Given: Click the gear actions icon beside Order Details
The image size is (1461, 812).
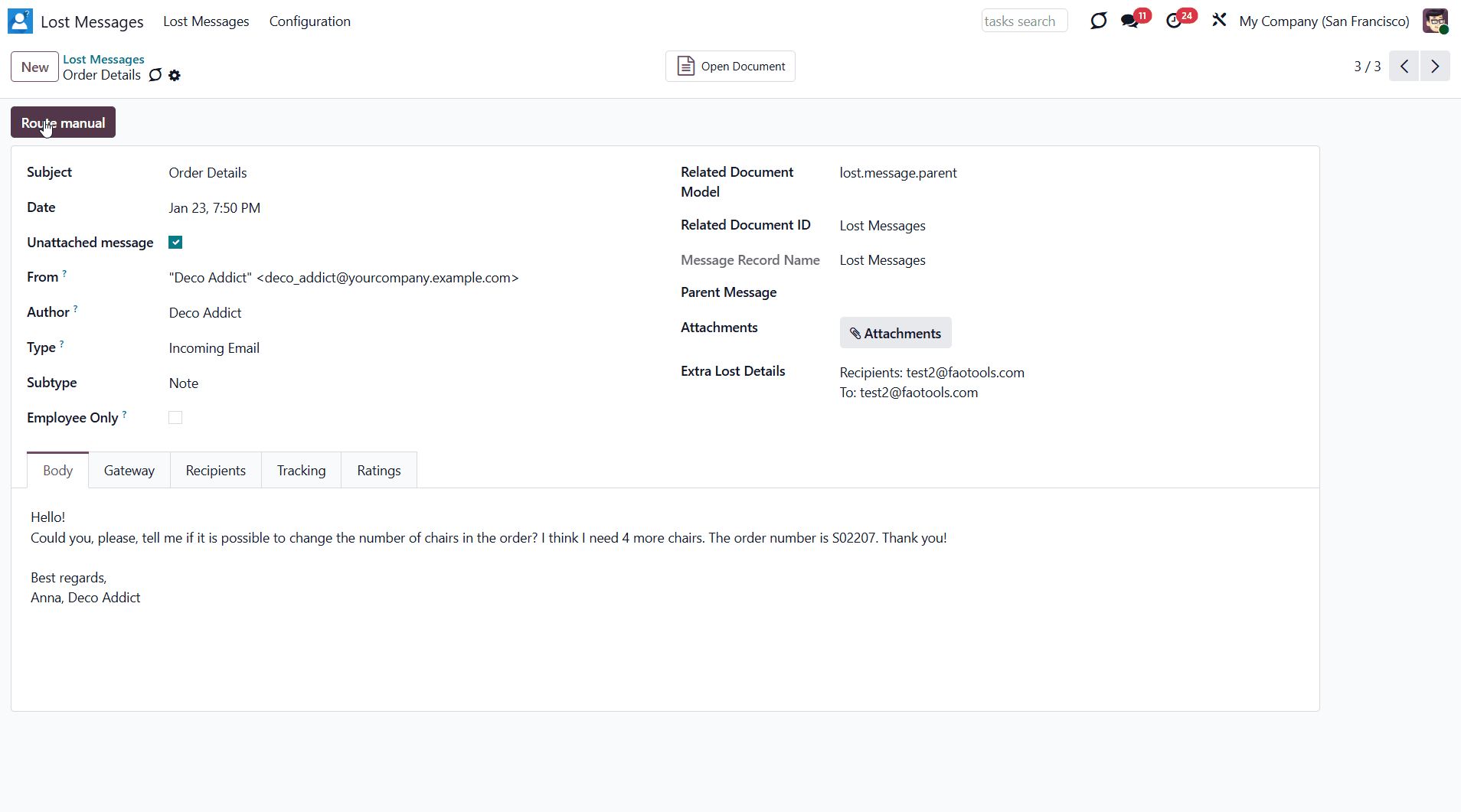Looking at the screenshot, I should [175, 75].
